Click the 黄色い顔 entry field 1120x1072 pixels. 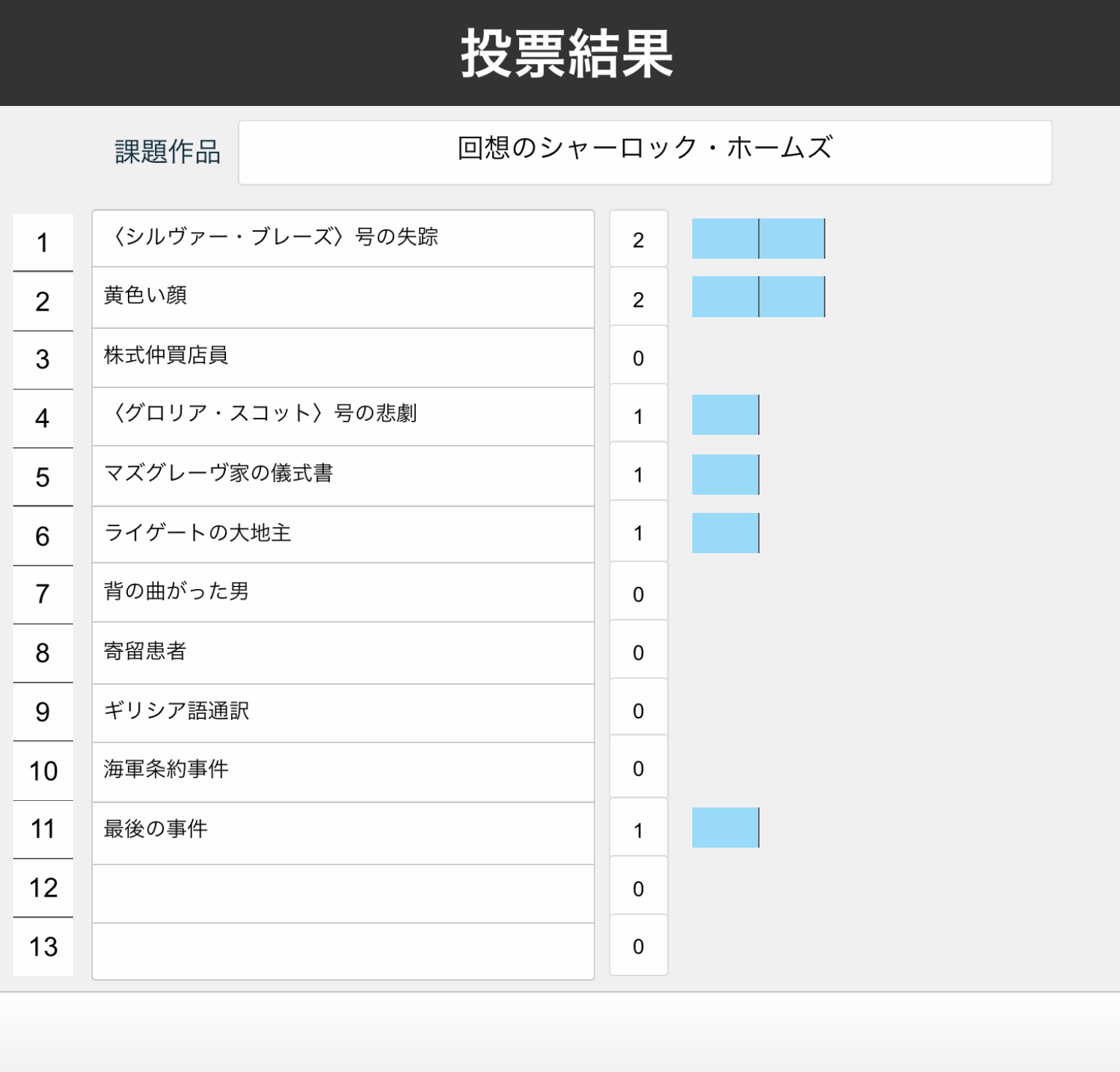pyautogui.click(x=342, y=297)
